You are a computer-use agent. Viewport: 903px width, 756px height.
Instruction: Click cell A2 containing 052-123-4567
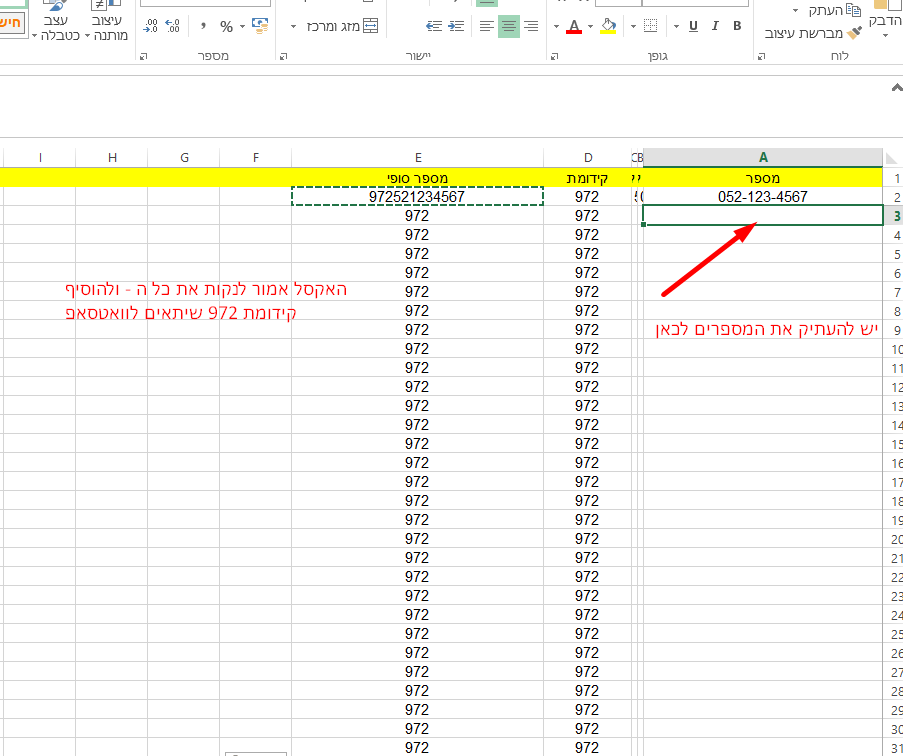pos(762,197)
